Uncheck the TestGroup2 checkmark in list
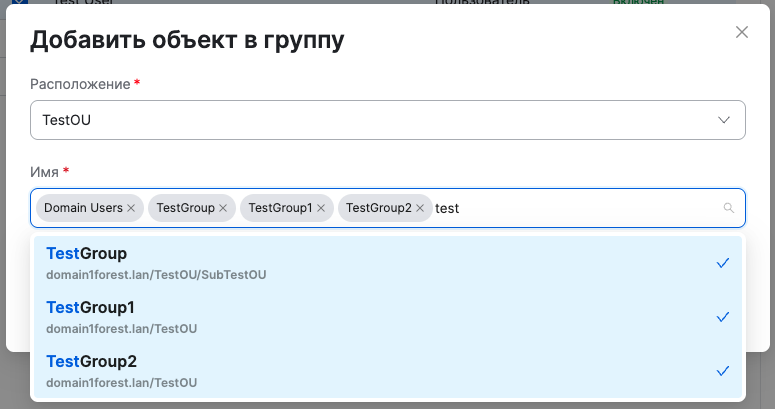 (x=723, y=371)
